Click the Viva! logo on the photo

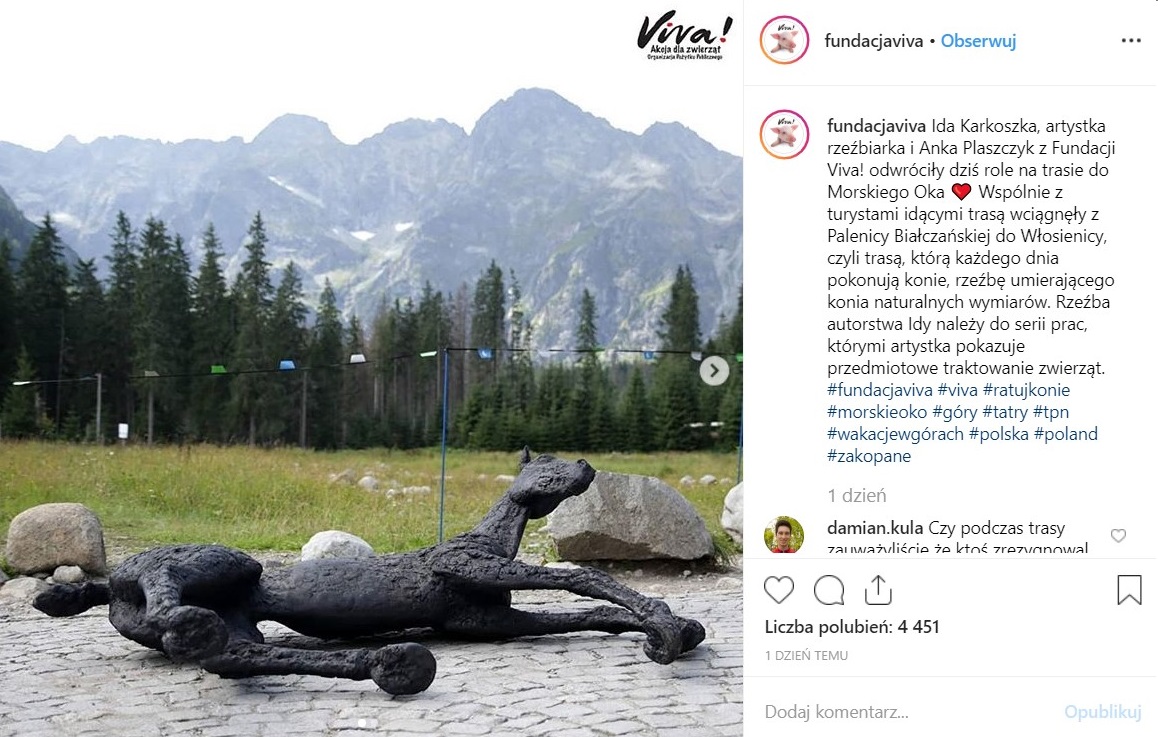684,35
